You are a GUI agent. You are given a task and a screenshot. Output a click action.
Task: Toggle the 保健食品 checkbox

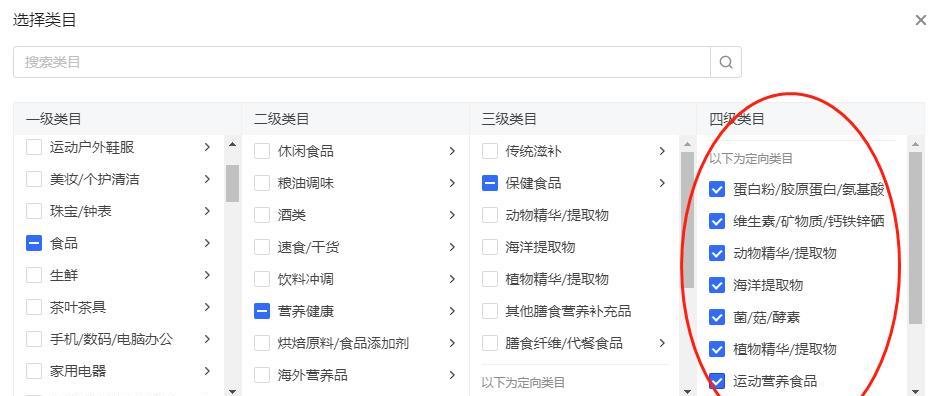[x=490, y=183]
